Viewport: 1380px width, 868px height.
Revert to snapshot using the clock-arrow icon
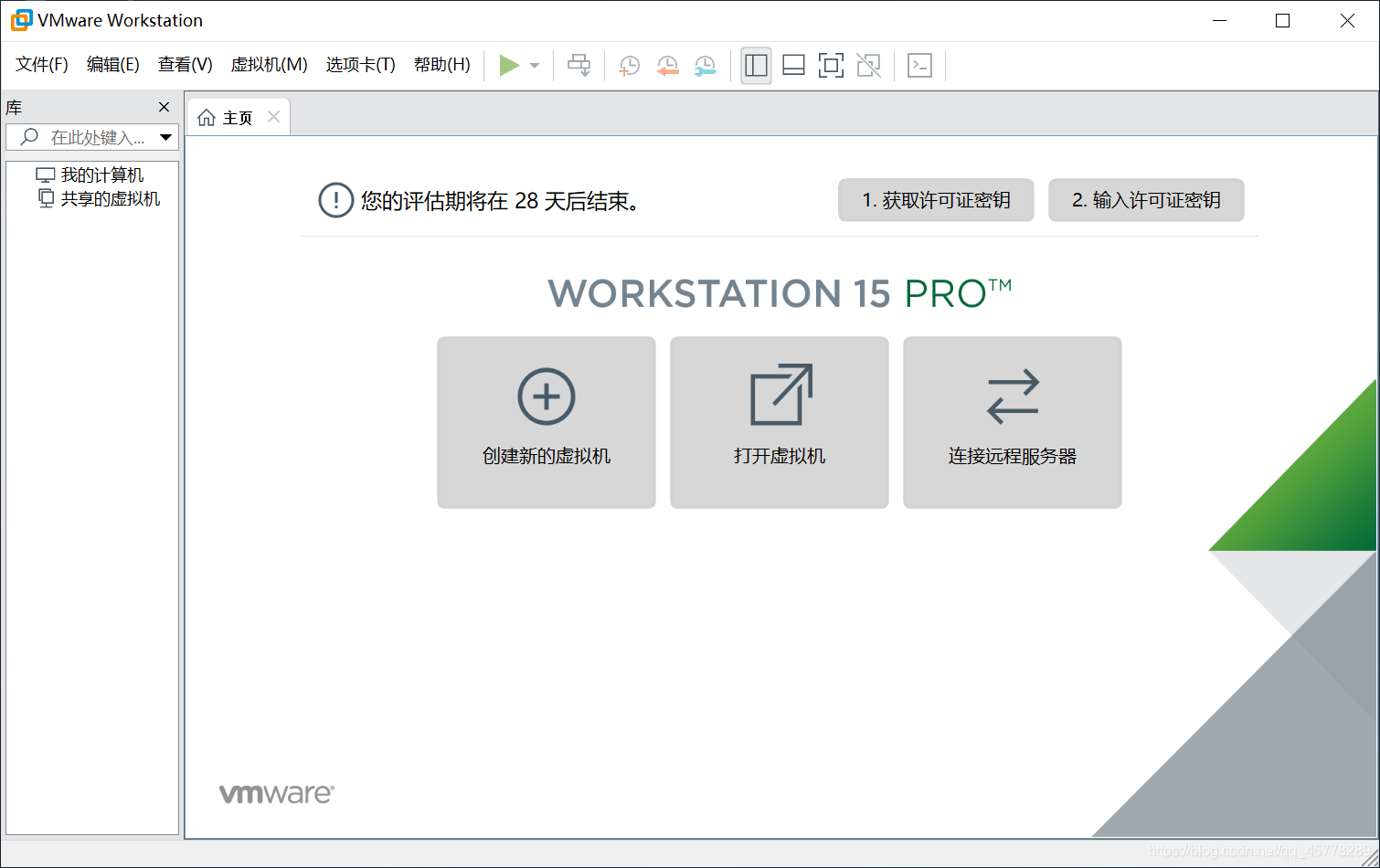coord(668,66)
